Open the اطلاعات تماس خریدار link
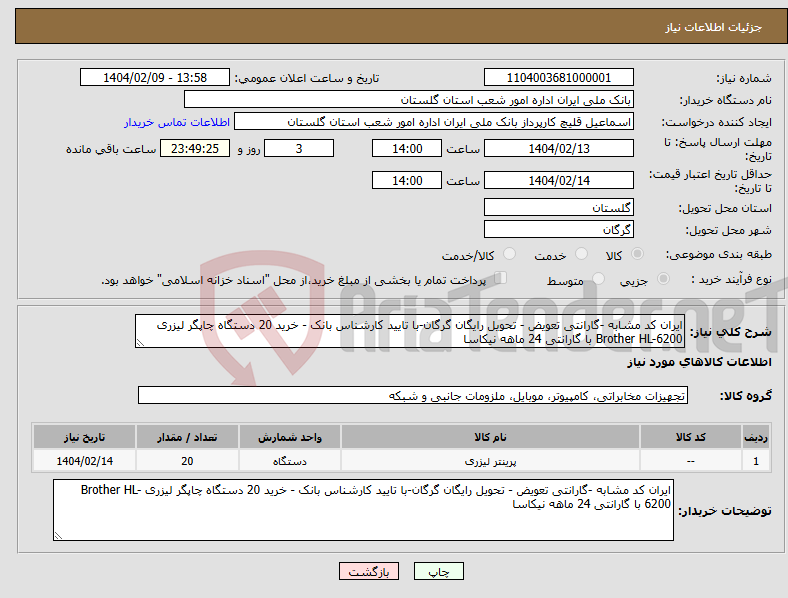Viewport: 788px width, 598px height. click(x=177, y=122)
